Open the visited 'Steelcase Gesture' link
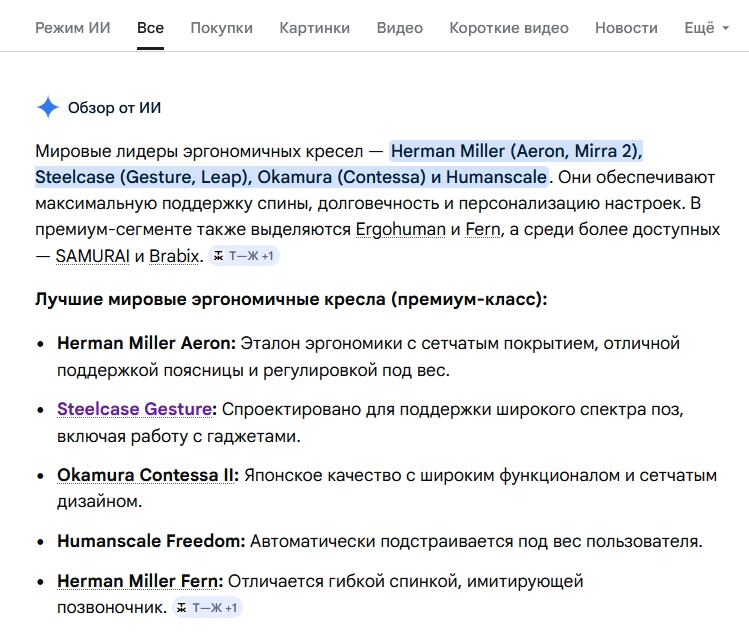This screenshot has height=635, width=749. click(135, 409)
